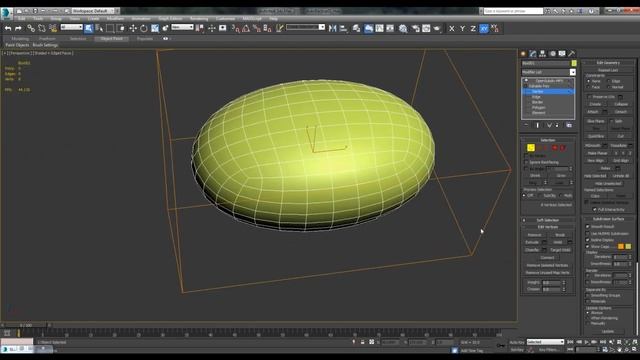
Task: Open the Material Editor
Action: 403,28
